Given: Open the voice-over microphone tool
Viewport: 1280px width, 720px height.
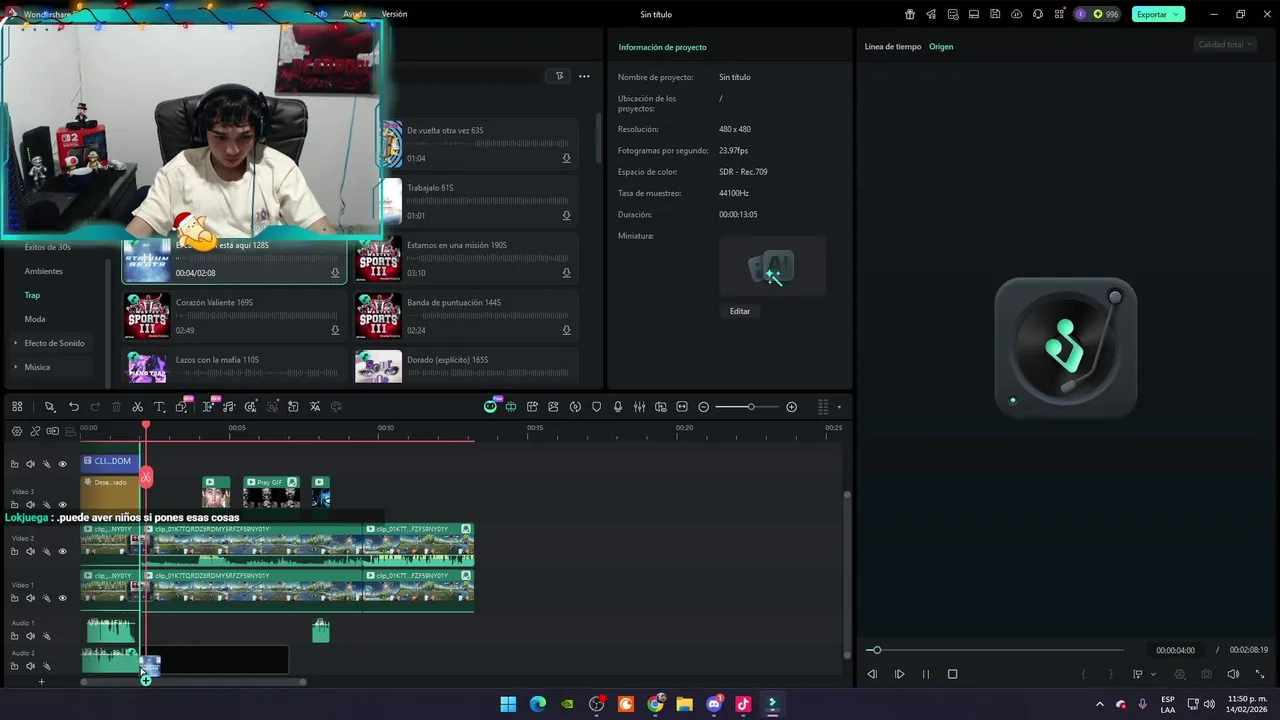Looking at the screenshot, I should (x=618, y=407).
